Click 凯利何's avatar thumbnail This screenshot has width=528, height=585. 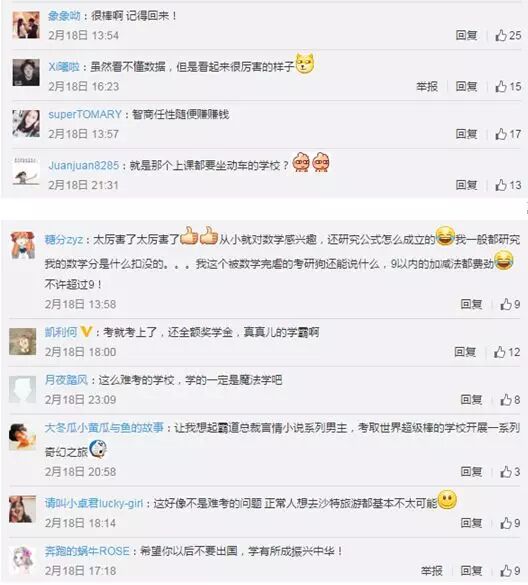pos(23,341)
